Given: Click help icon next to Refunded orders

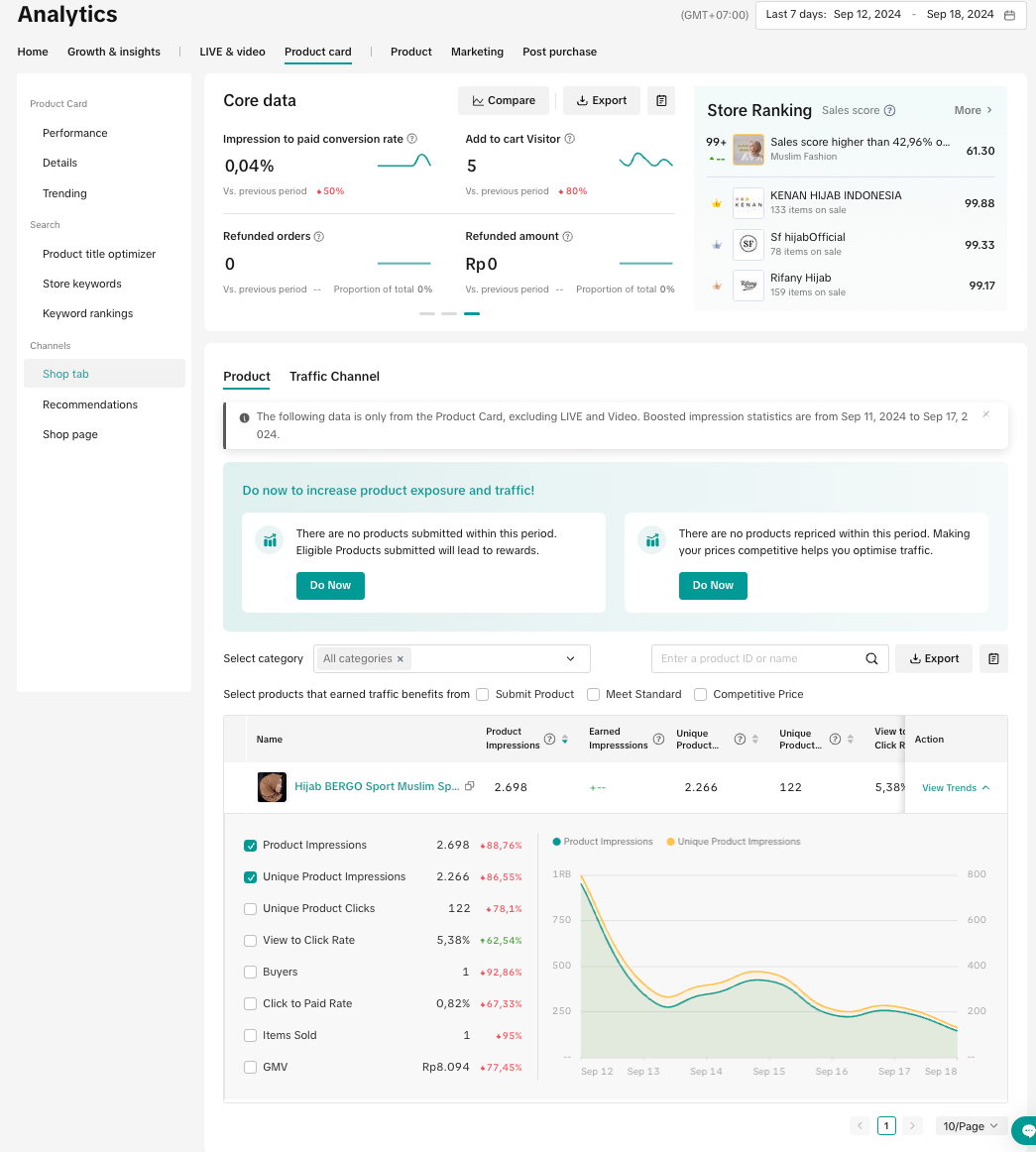Looking at the screenshot, I should [318, 237].
